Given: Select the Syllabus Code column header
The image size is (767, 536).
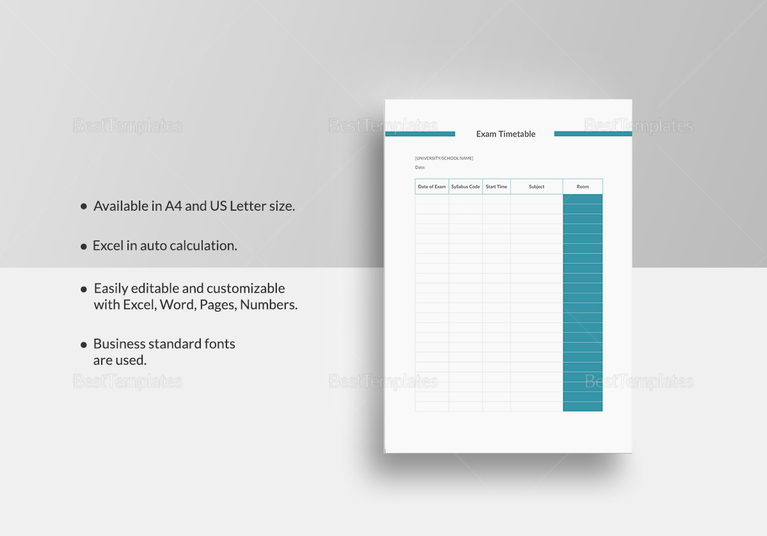Looking at the screenshot, I should 465,186.
